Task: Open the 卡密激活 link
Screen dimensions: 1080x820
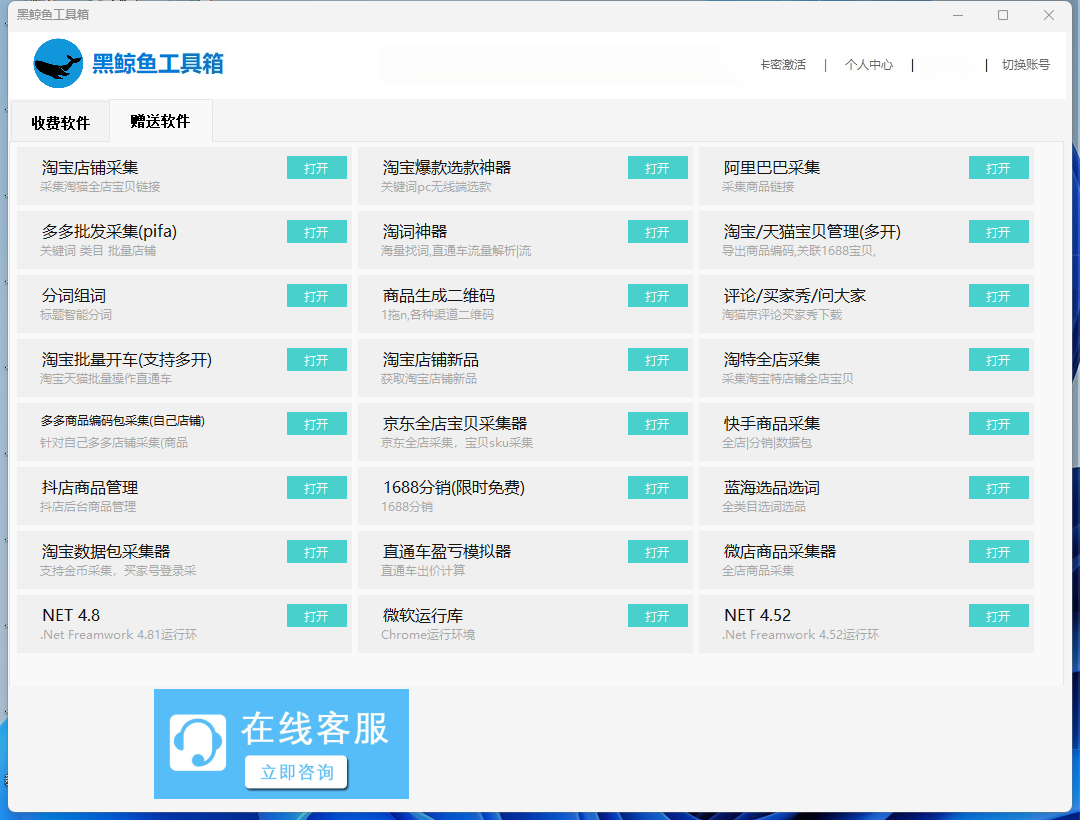Action: click(x=782, y=65)
